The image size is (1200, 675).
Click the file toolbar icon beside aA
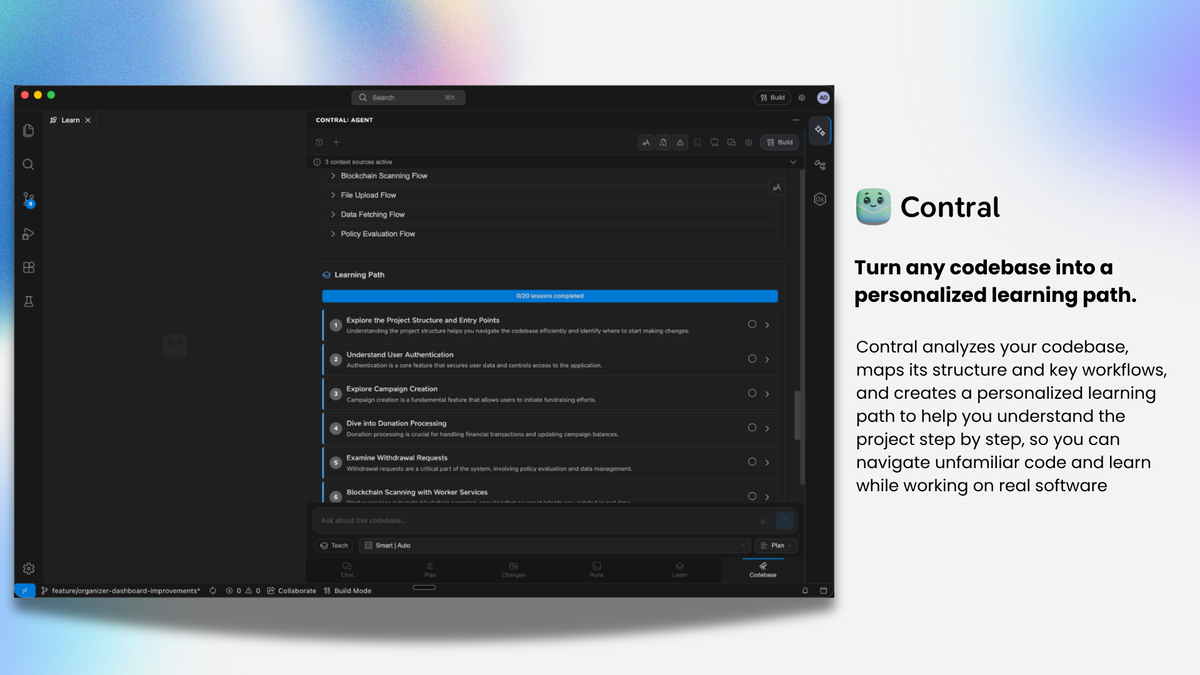pos(663,142)
